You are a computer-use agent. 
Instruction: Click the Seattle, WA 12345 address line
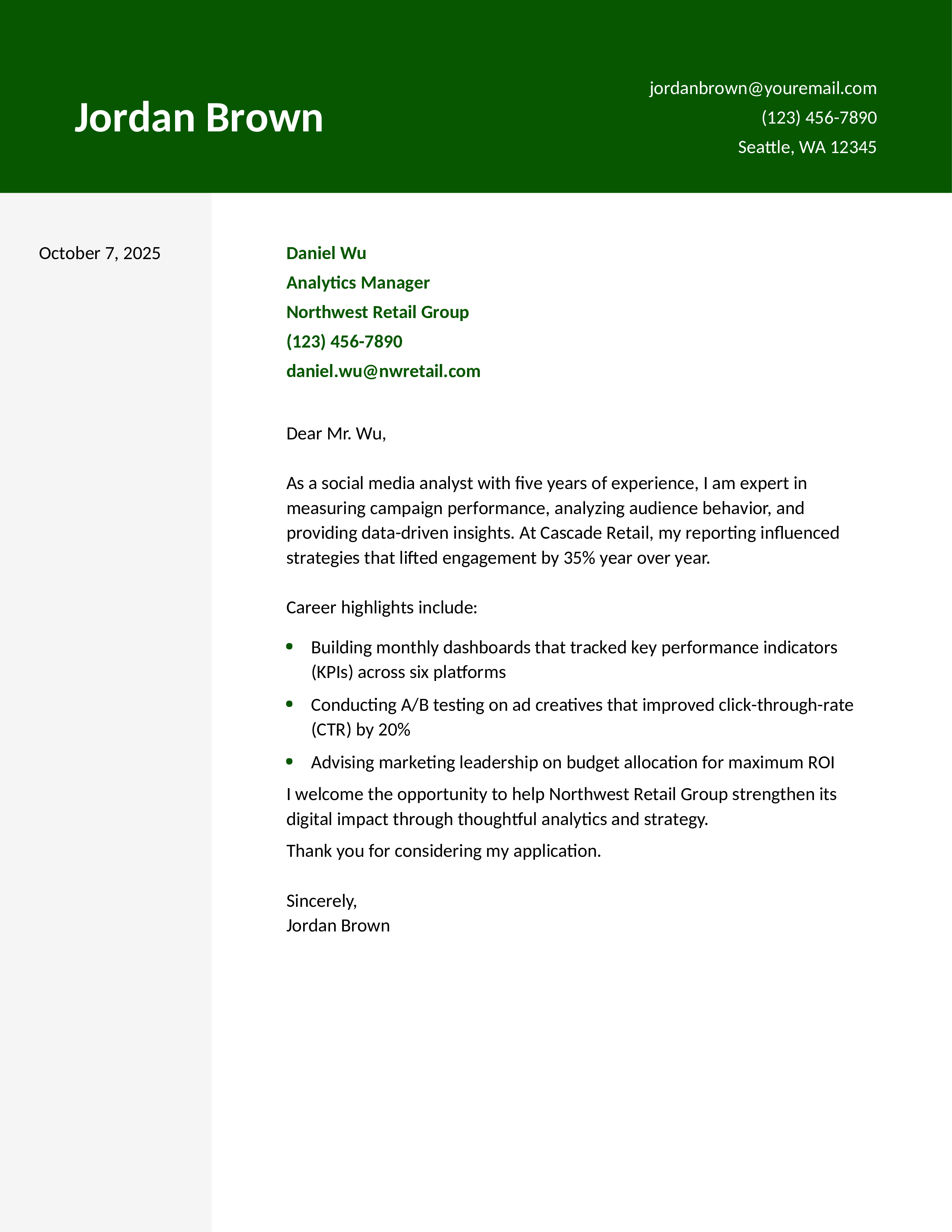coord(806,147)
